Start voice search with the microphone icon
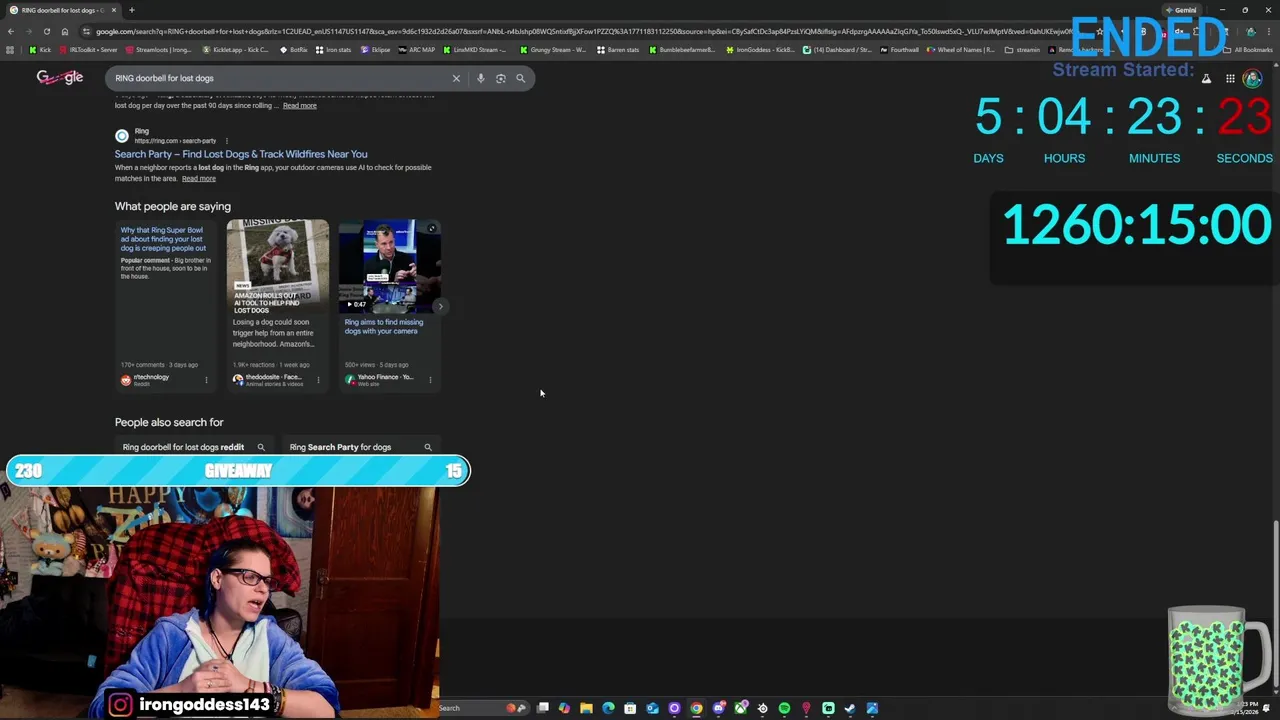The width and height of the screenshot is (1280, 720). pos(480,78)
